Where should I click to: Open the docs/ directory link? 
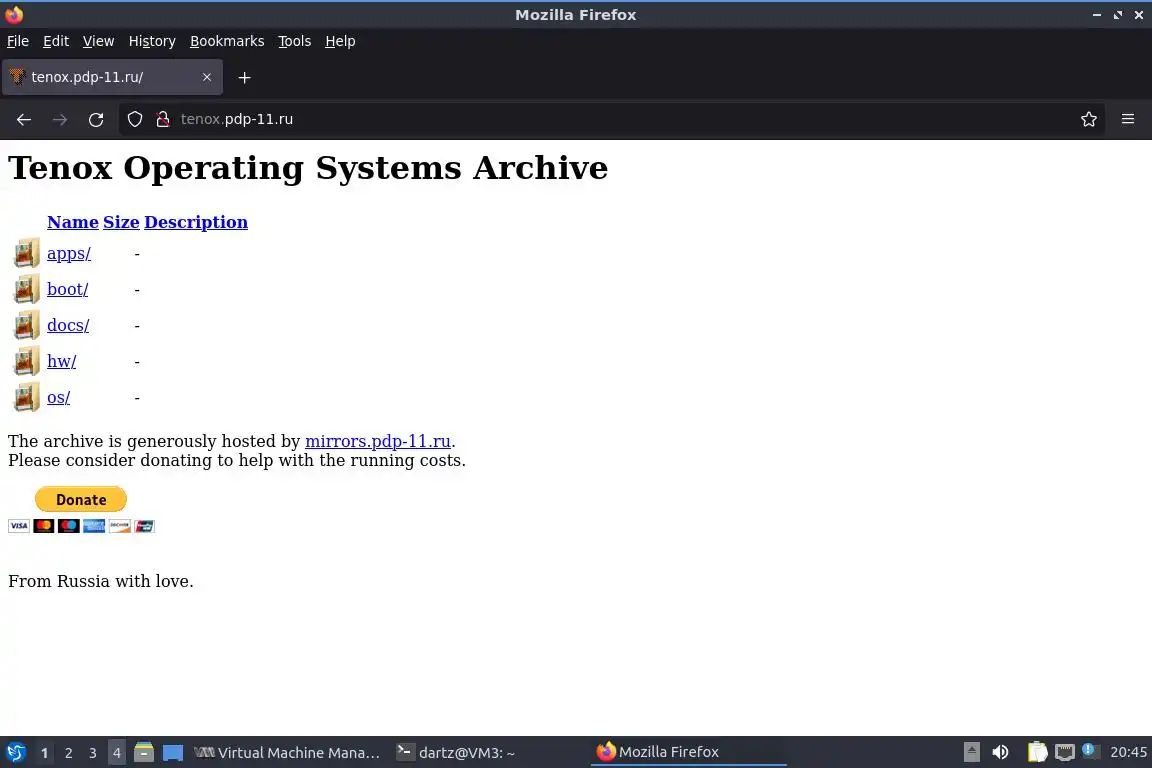coord(68,326)
